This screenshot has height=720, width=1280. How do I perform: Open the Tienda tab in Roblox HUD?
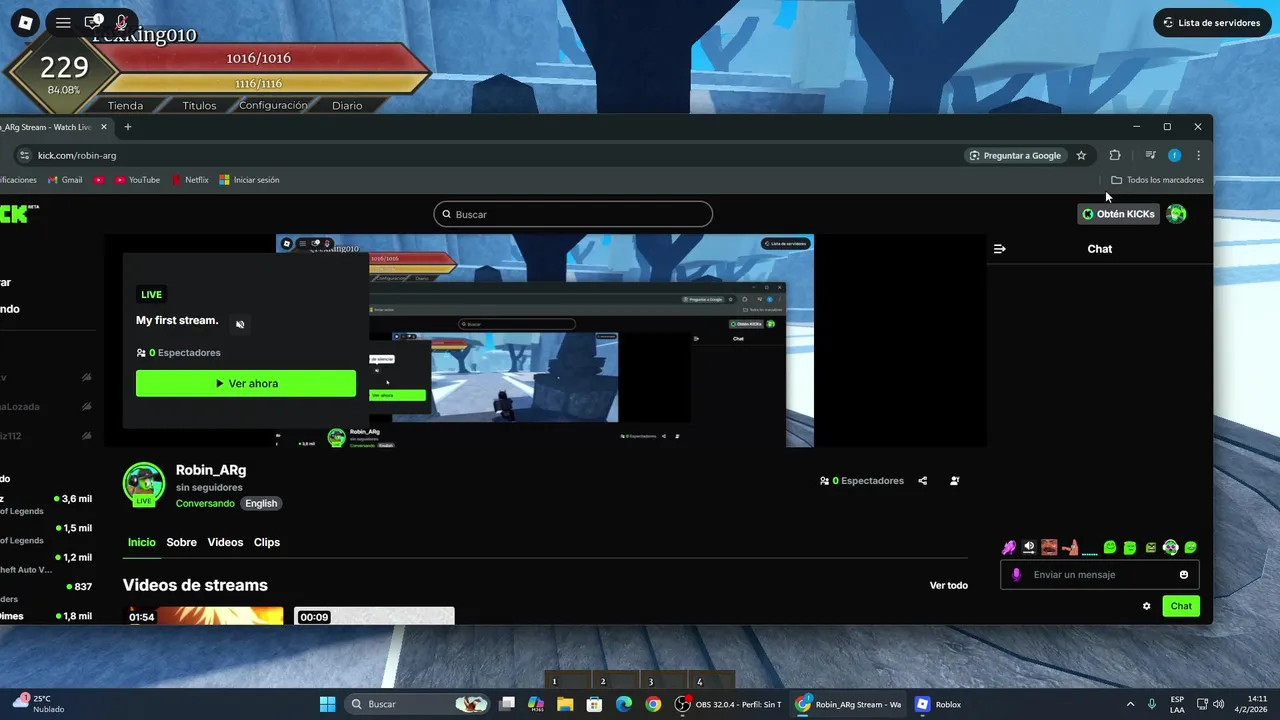point(125,105)
